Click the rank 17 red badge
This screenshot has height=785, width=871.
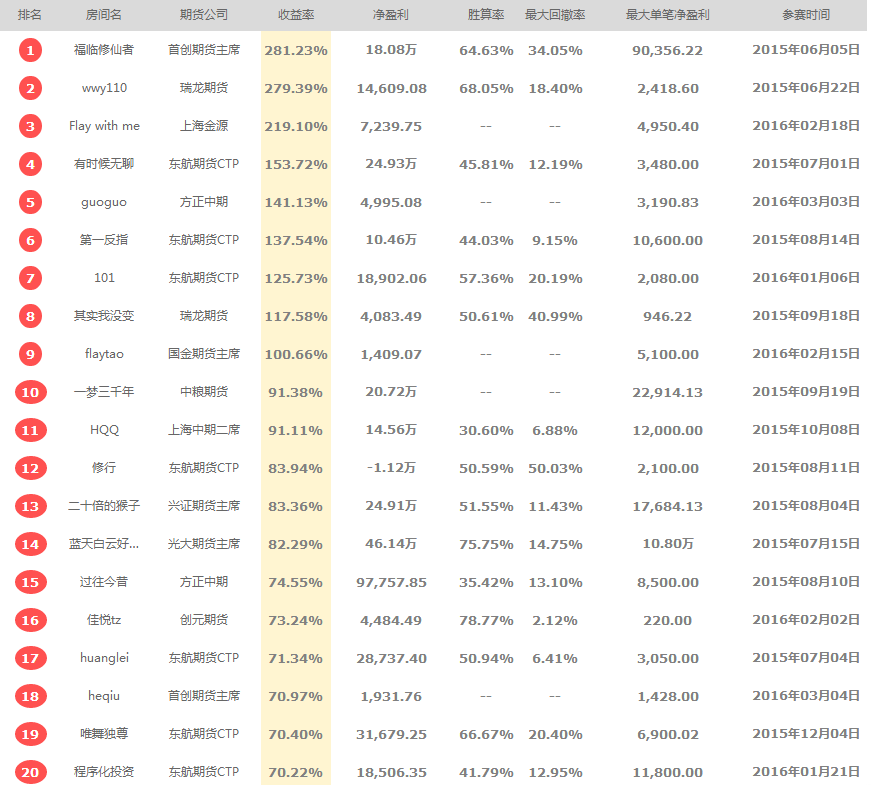pos(30,658)
